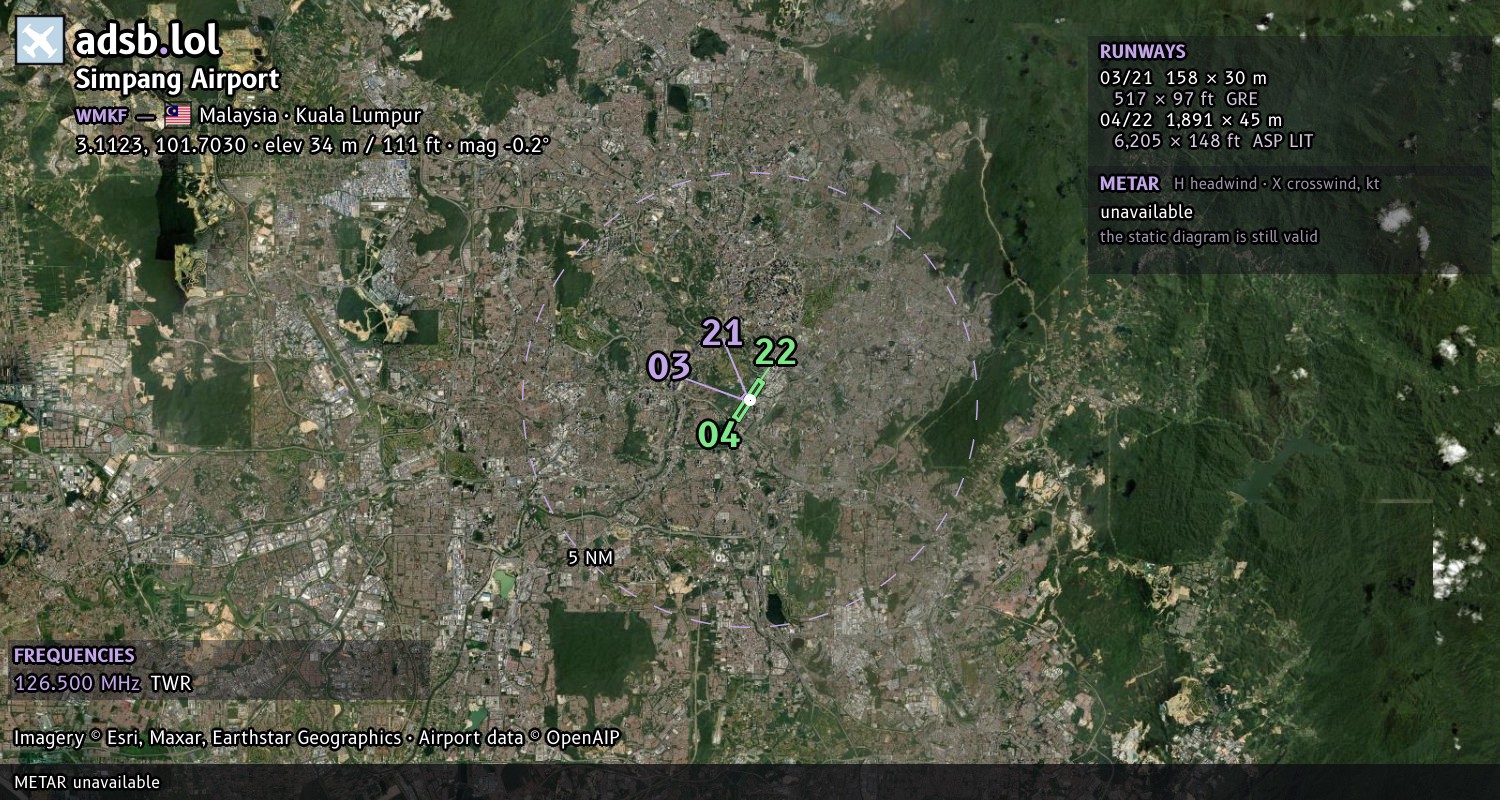Screen dimensions: 1500x800
Task: Select the runway 21 label
Action: click(722, 332)
